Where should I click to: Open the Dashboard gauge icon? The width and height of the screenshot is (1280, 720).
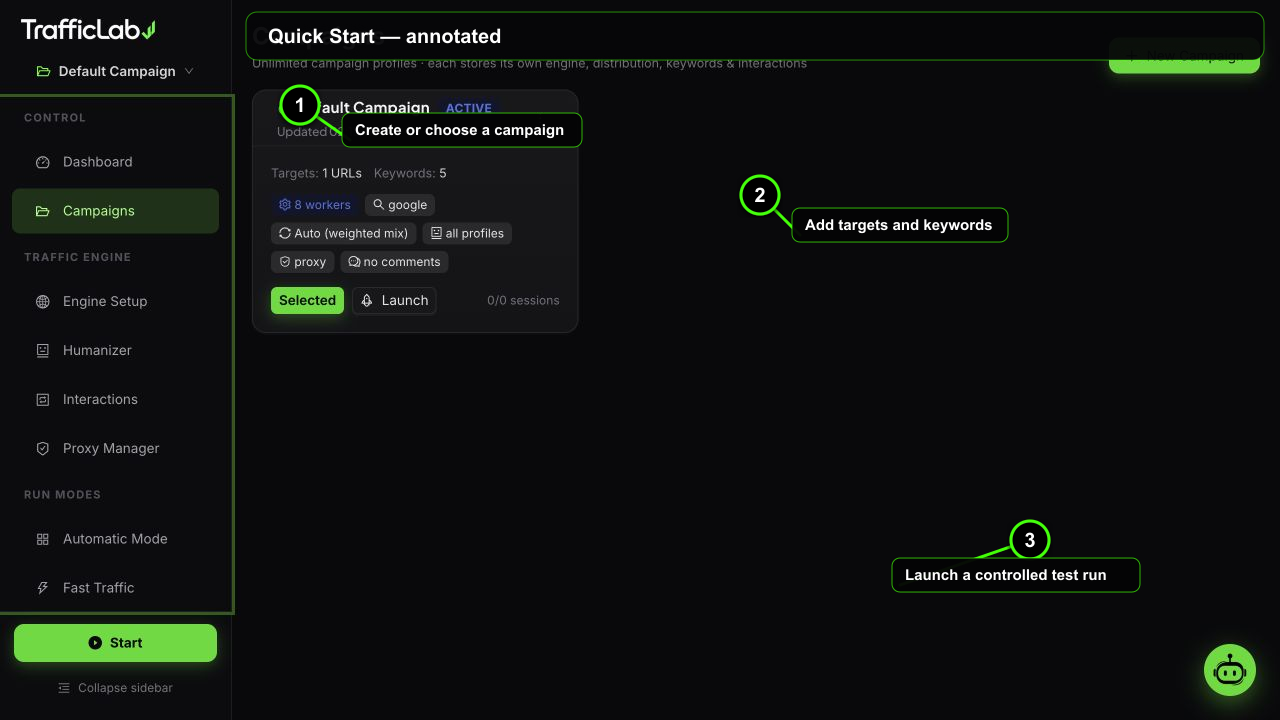click(x=42, y=162)
